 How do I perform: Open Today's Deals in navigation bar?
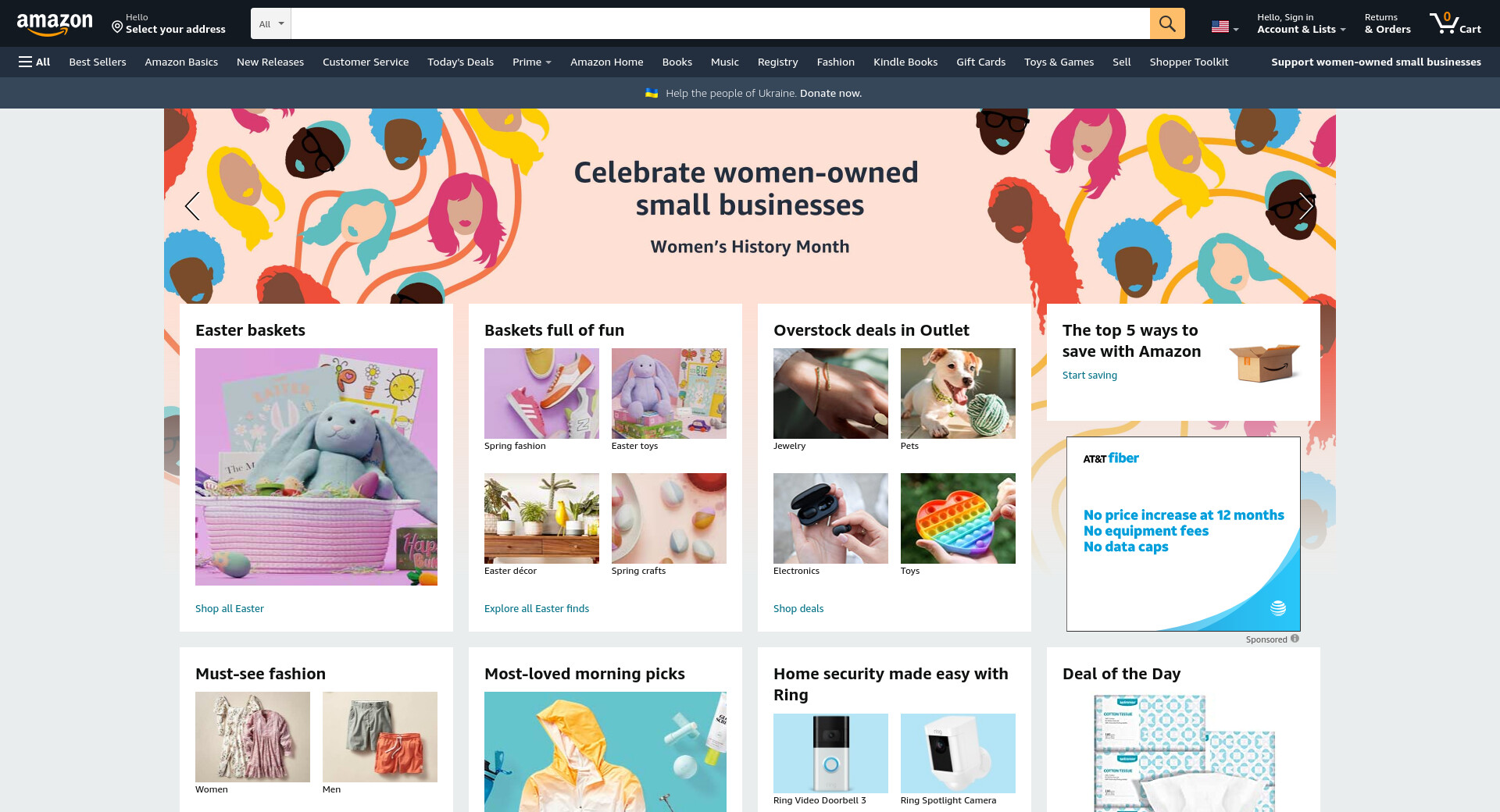click(460, 62)
